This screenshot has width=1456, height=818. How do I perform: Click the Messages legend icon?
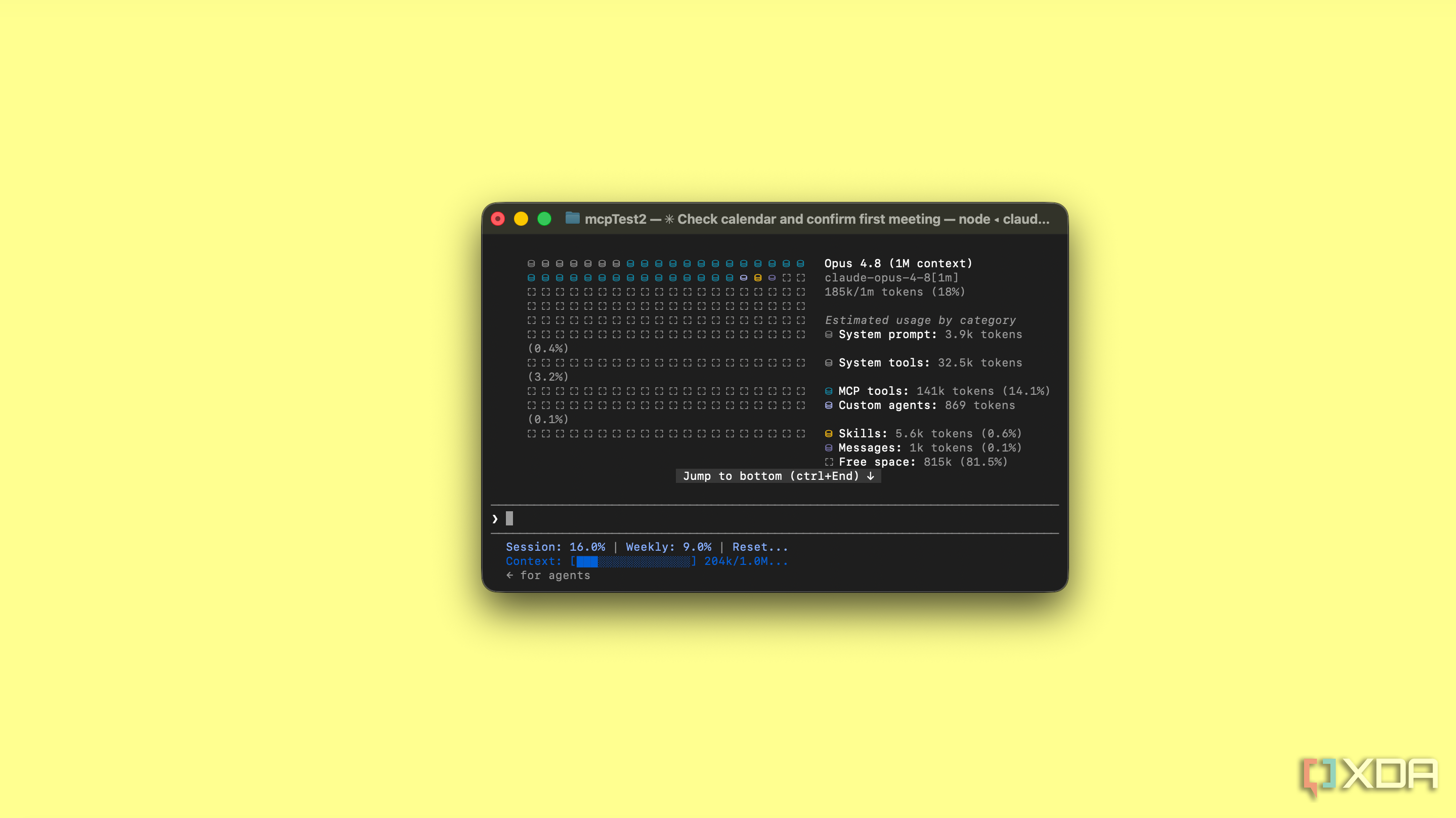829,447
